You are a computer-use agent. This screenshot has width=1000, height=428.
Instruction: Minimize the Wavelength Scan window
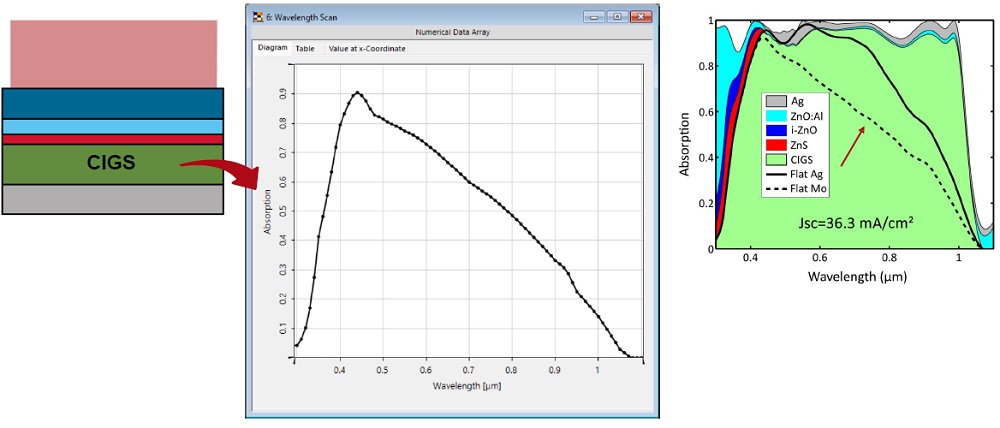click(x=595, y=17)
